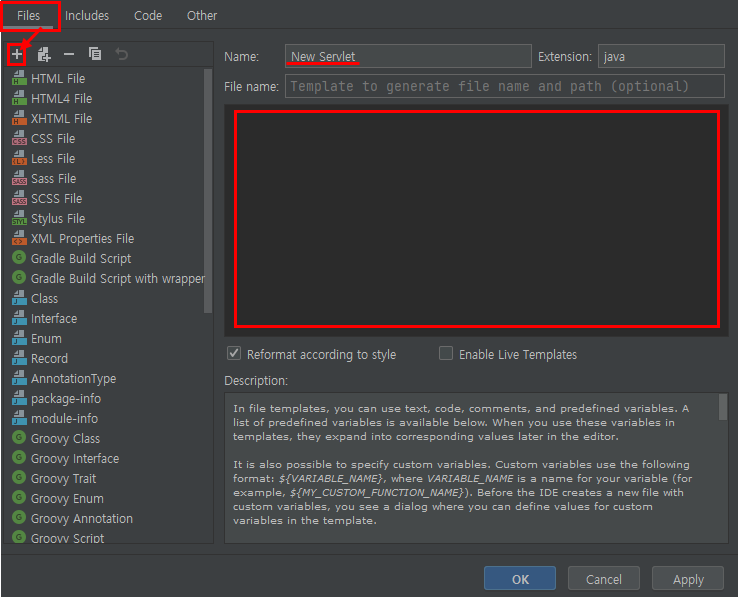This screenshot has height=597, width=738.
Task: Select the HTML4 File template icon
Action: [x=19, y=98]
